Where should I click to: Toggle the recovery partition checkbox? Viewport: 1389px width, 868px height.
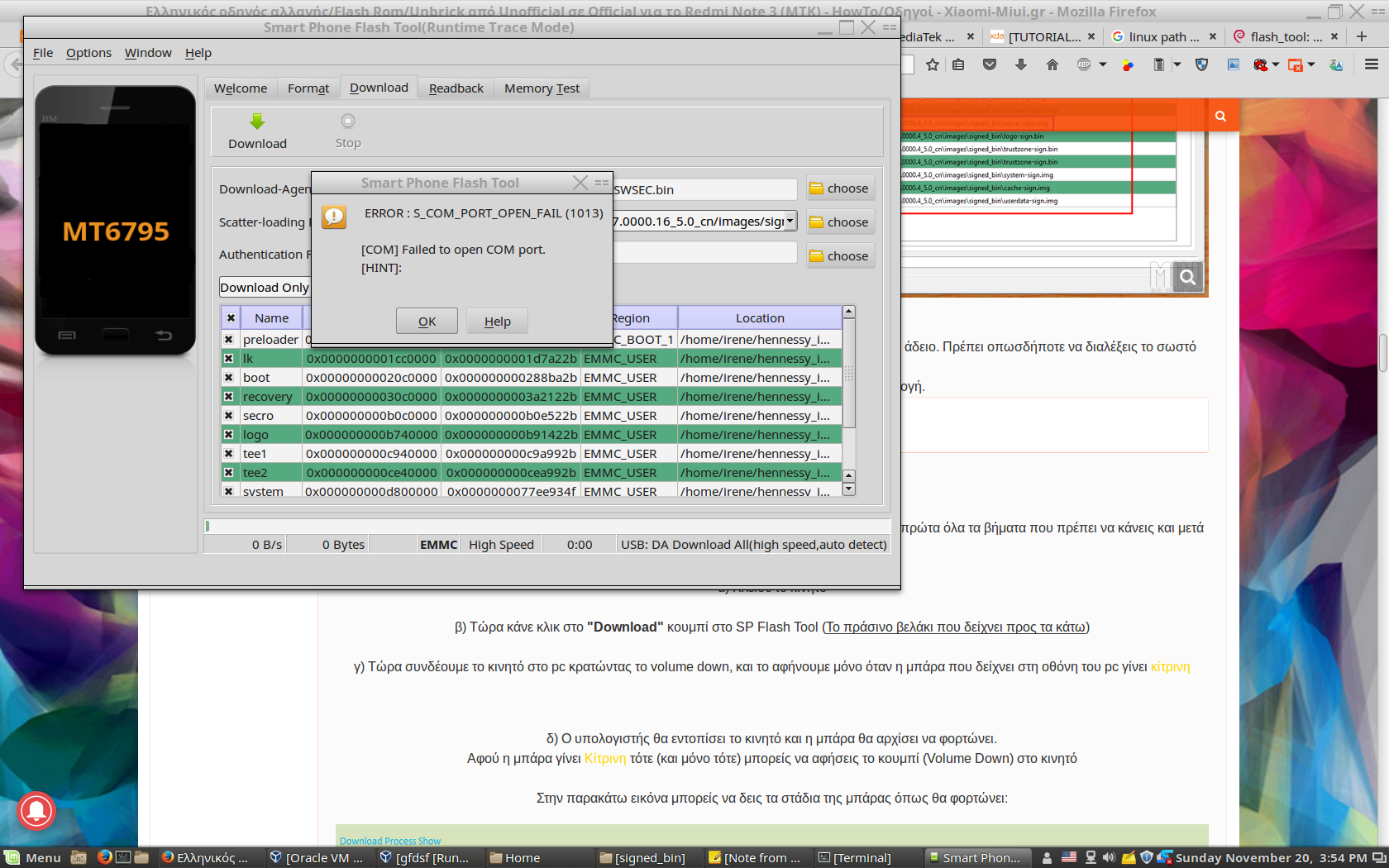click(229, 397)
